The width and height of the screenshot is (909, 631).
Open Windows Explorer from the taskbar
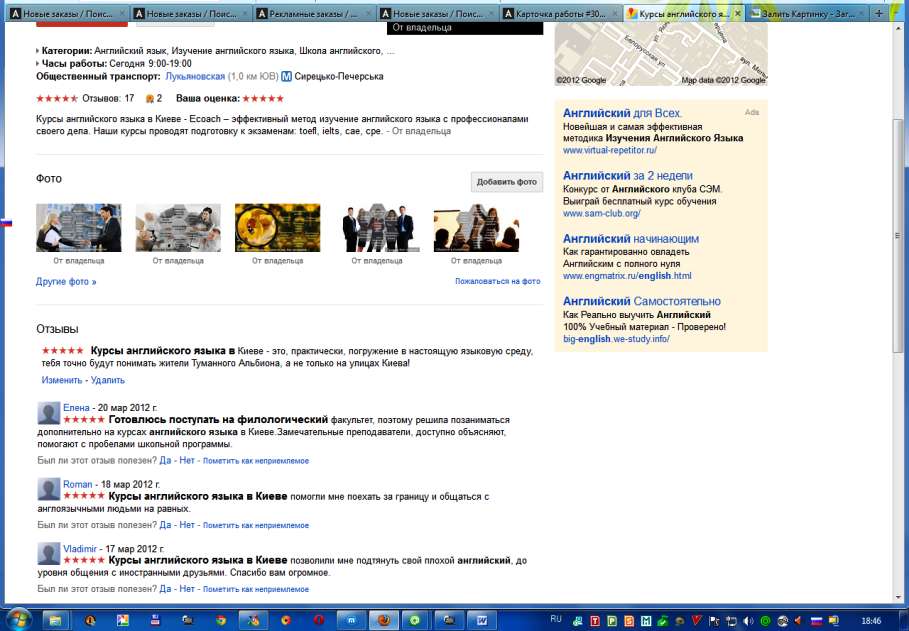54,620
